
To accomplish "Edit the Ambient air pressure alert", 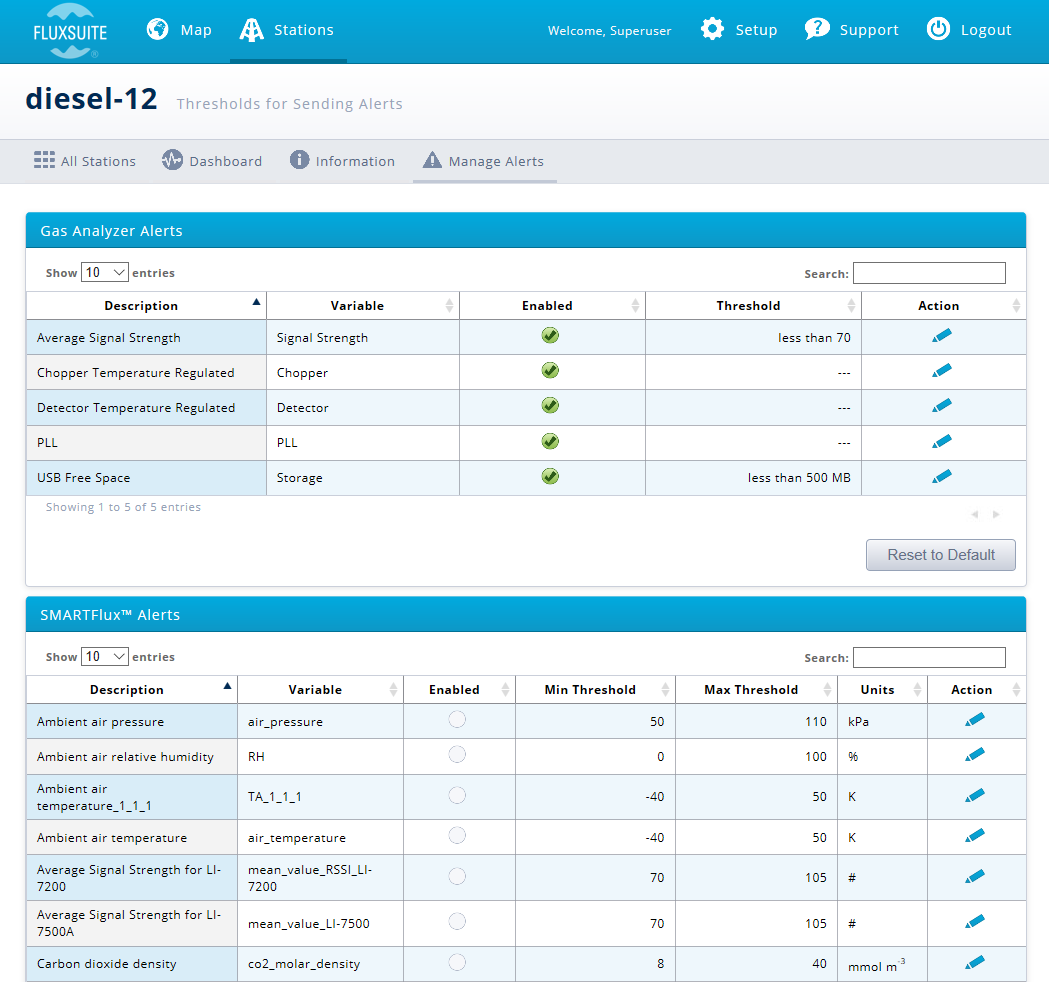I will click(x=975, y=719).
